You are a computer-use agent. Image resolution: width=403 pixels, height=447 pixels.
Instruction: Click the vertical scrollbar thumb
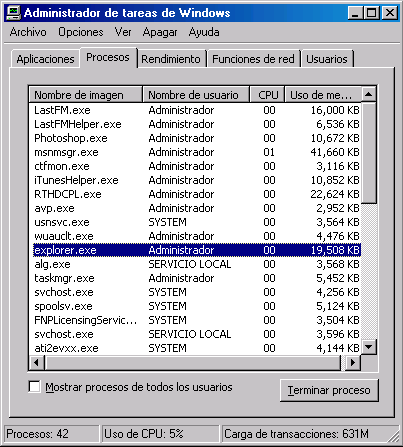[x=369, y=153]
